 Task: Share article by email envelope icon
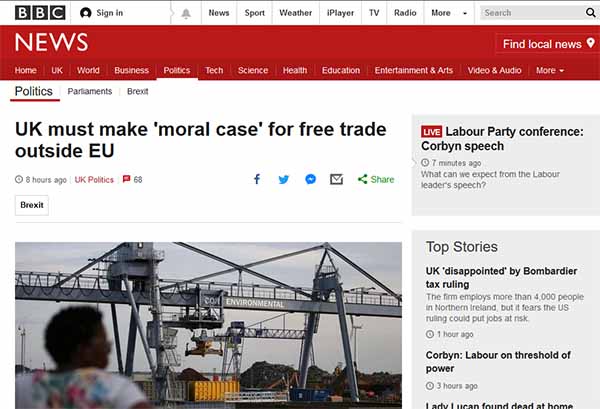pyautogui.click(x=336, y=179)
